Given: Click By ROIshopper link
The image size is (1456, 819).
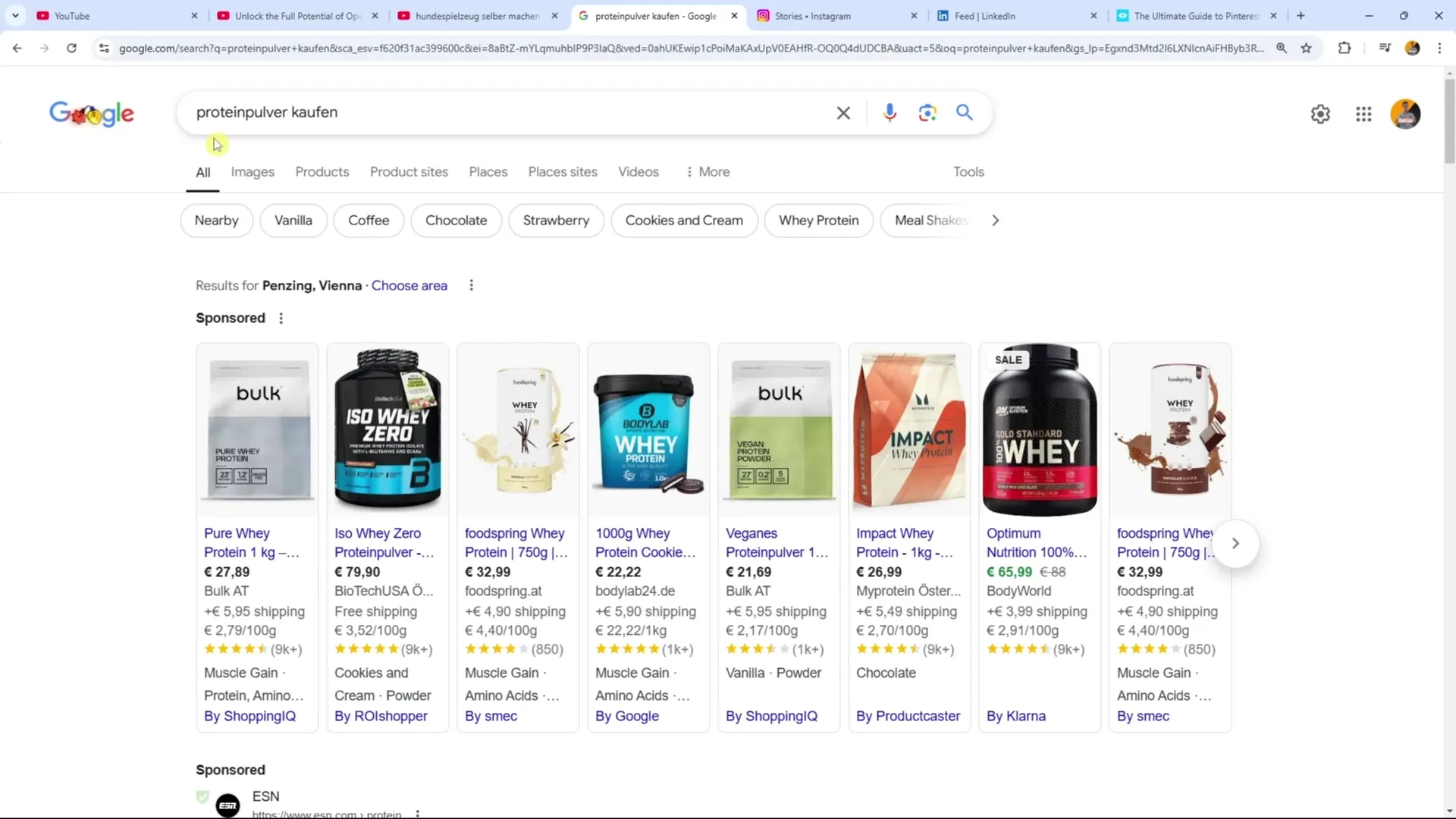Looking at the screenshot, I should [x=381, y=716].
